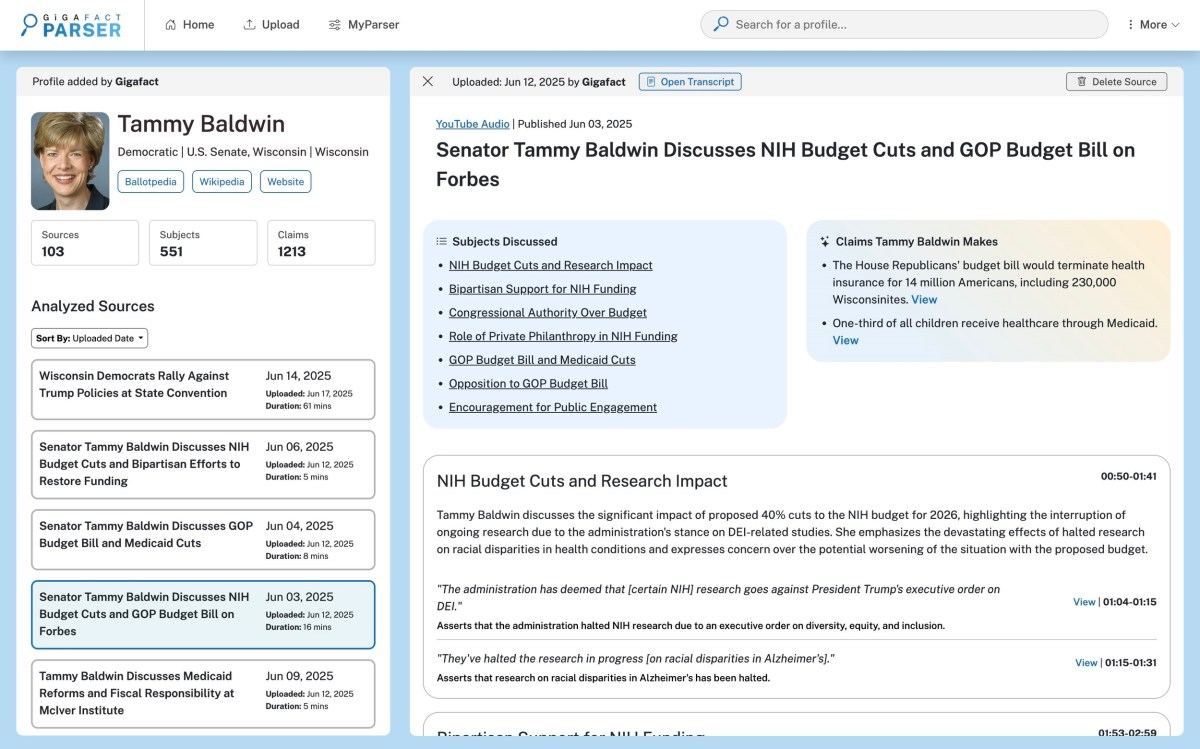The width and height of the screenshot is (1200, 749).
Task: Jump to GOP Budget Bill and Medicaid Cuts subject
Action: coord(542,360)
